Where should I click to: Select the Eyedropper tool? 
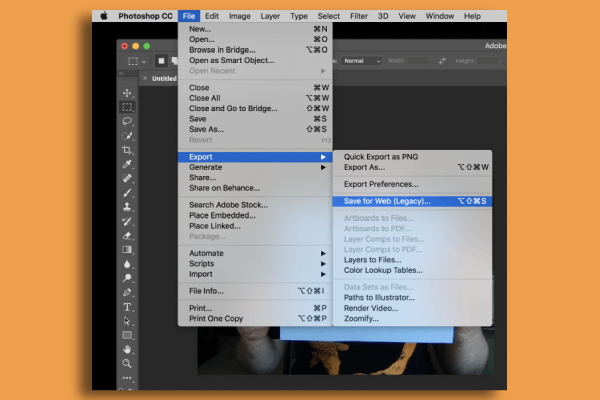[x=127, y=164]
